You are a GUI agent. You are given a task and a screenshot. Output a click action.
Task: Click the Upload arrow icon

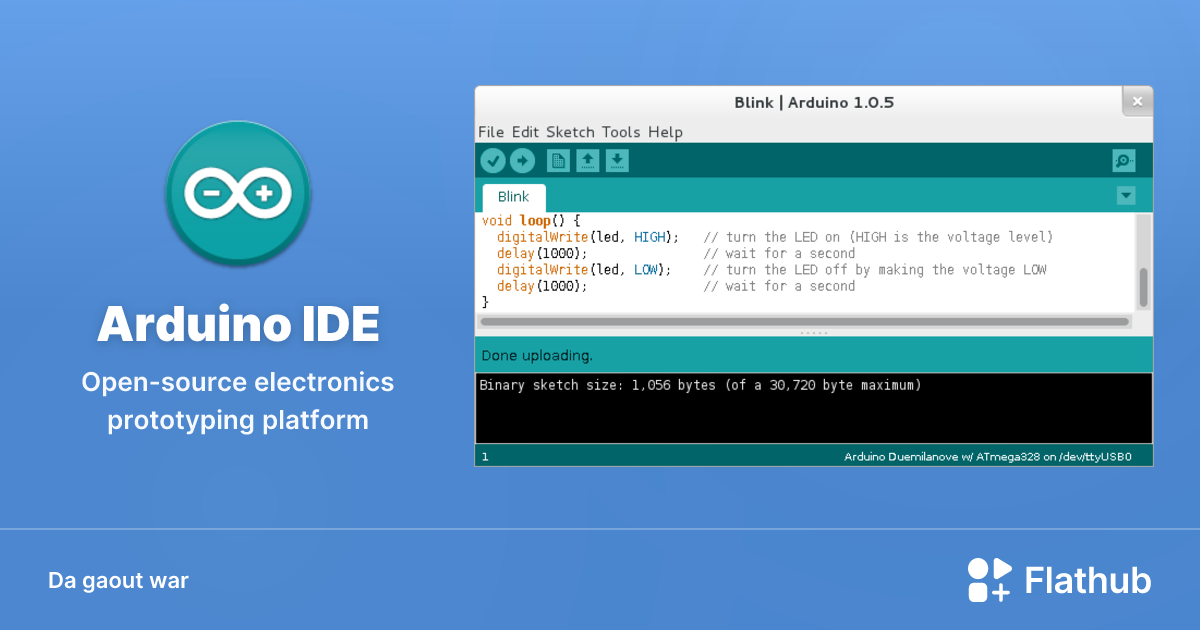coord(521,160)
